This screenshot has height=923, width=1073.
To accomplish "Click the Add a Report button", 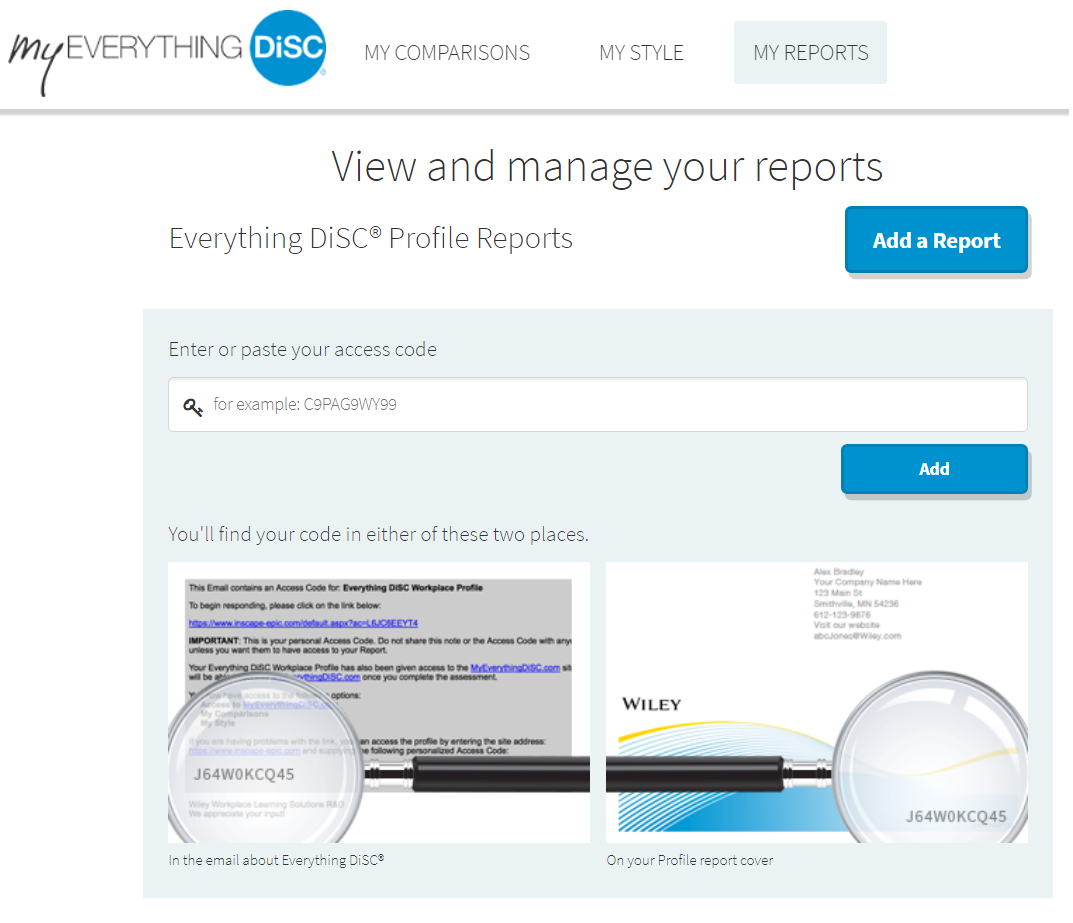I will point(936,240).
